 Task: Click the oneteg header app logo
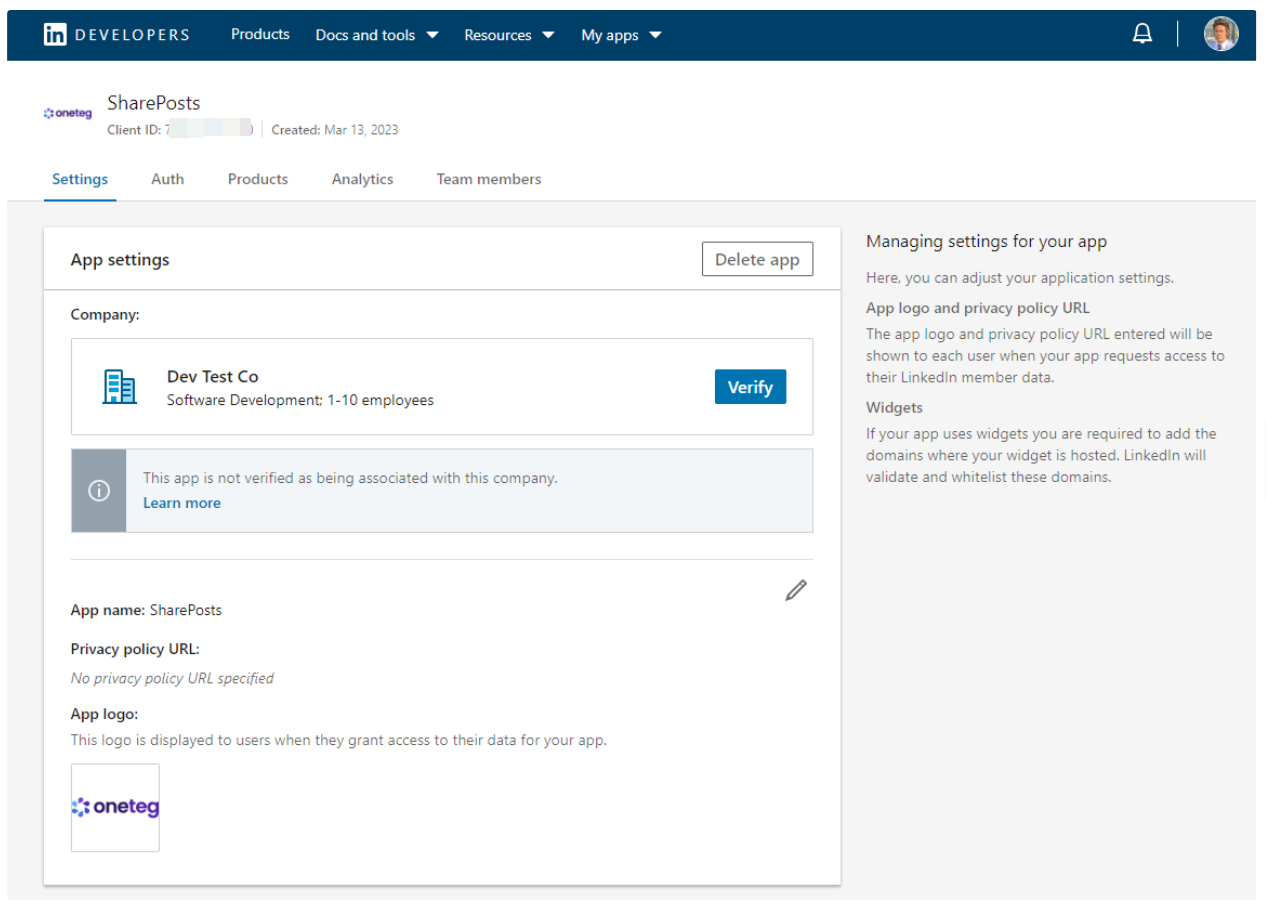pos(68,114)
